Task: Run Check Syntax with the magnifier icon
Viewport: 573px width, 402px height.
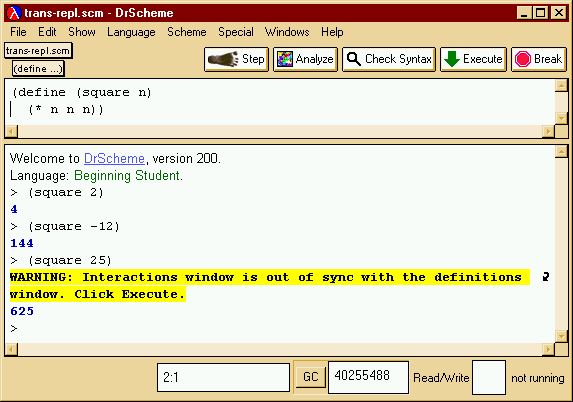Action: [x=389, y=59]
